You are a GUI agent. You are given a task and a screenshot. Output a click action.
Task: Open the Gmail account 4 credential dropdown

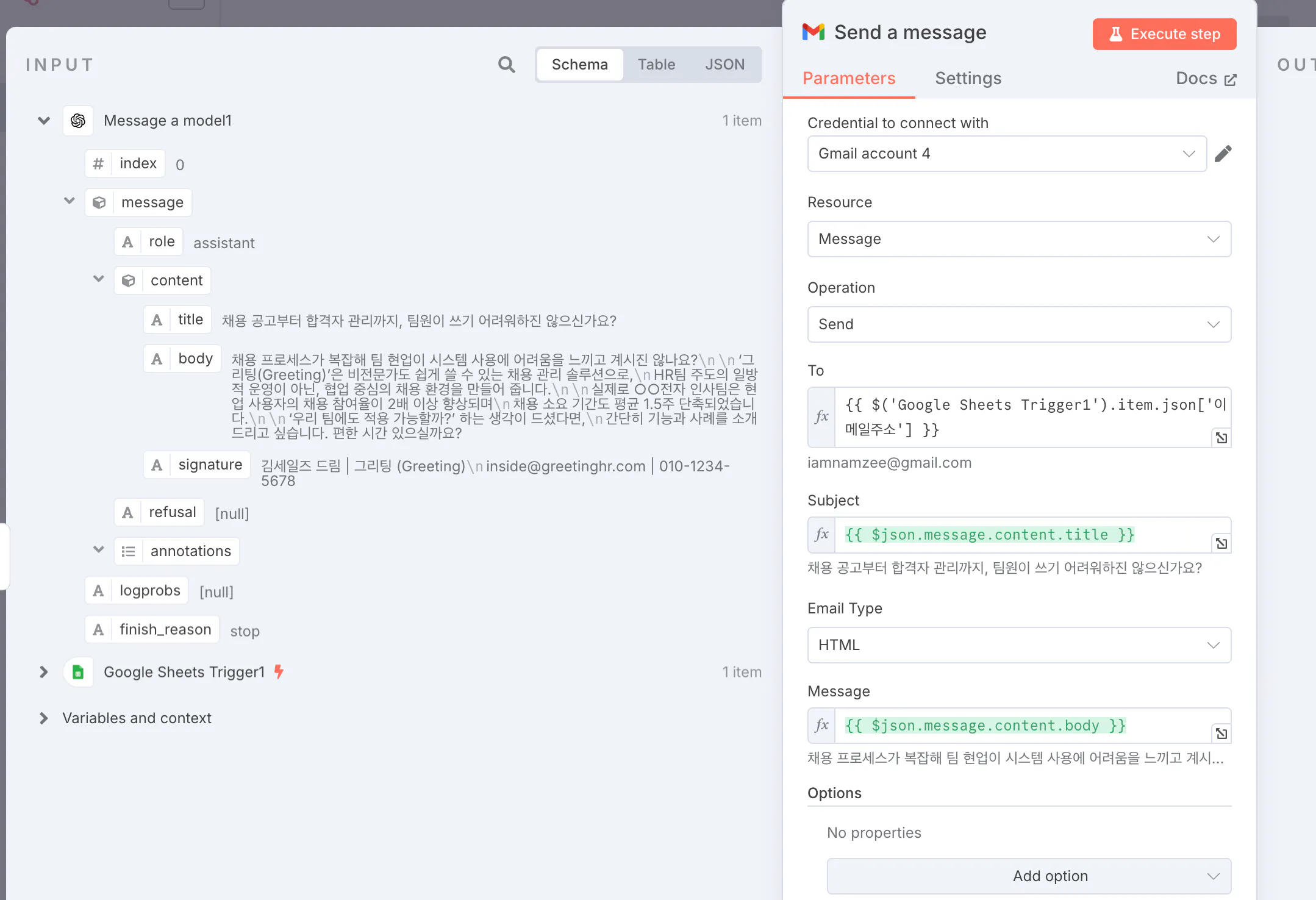click(x=1007, y=154)
